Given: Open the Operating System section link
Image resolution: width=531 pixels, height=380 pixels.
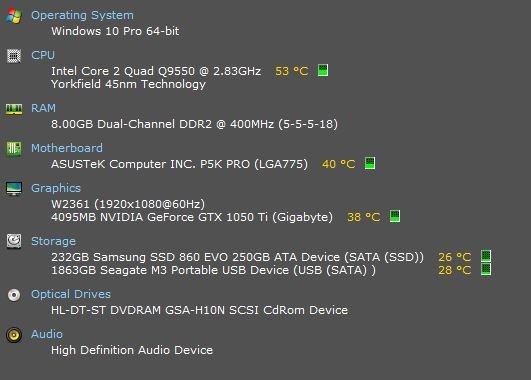Looking at the screenshot, I should (x=82, y=15).
